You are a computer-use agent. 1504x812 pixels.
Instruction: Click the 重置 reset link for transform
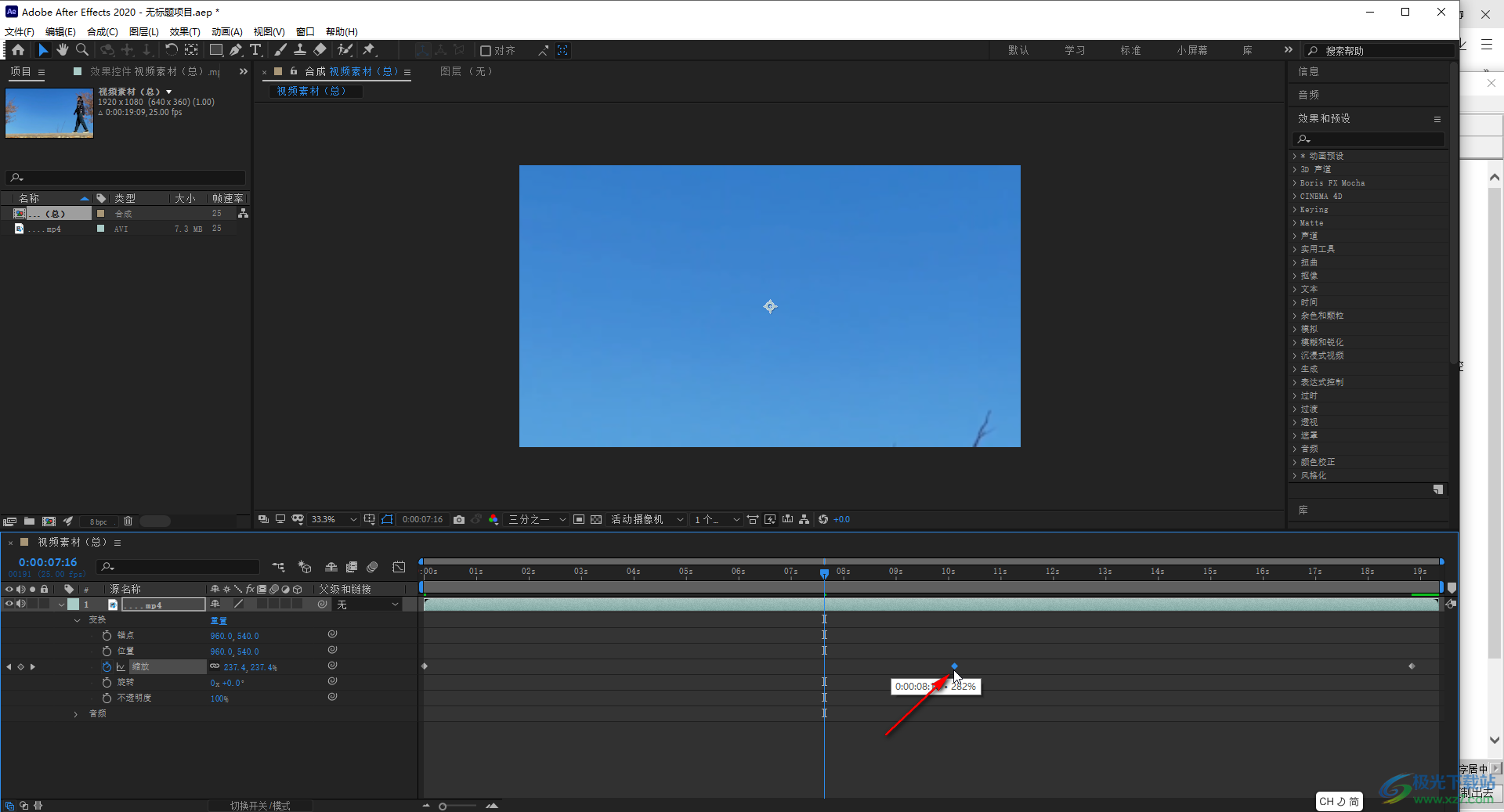[219, 620]
